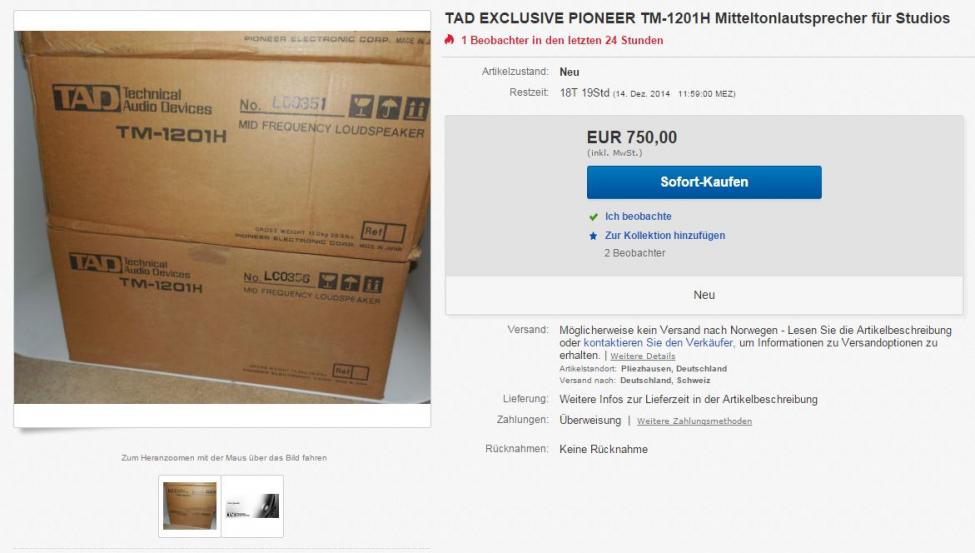Open Zur Kollektion hinzufügen link

point(665,235)
